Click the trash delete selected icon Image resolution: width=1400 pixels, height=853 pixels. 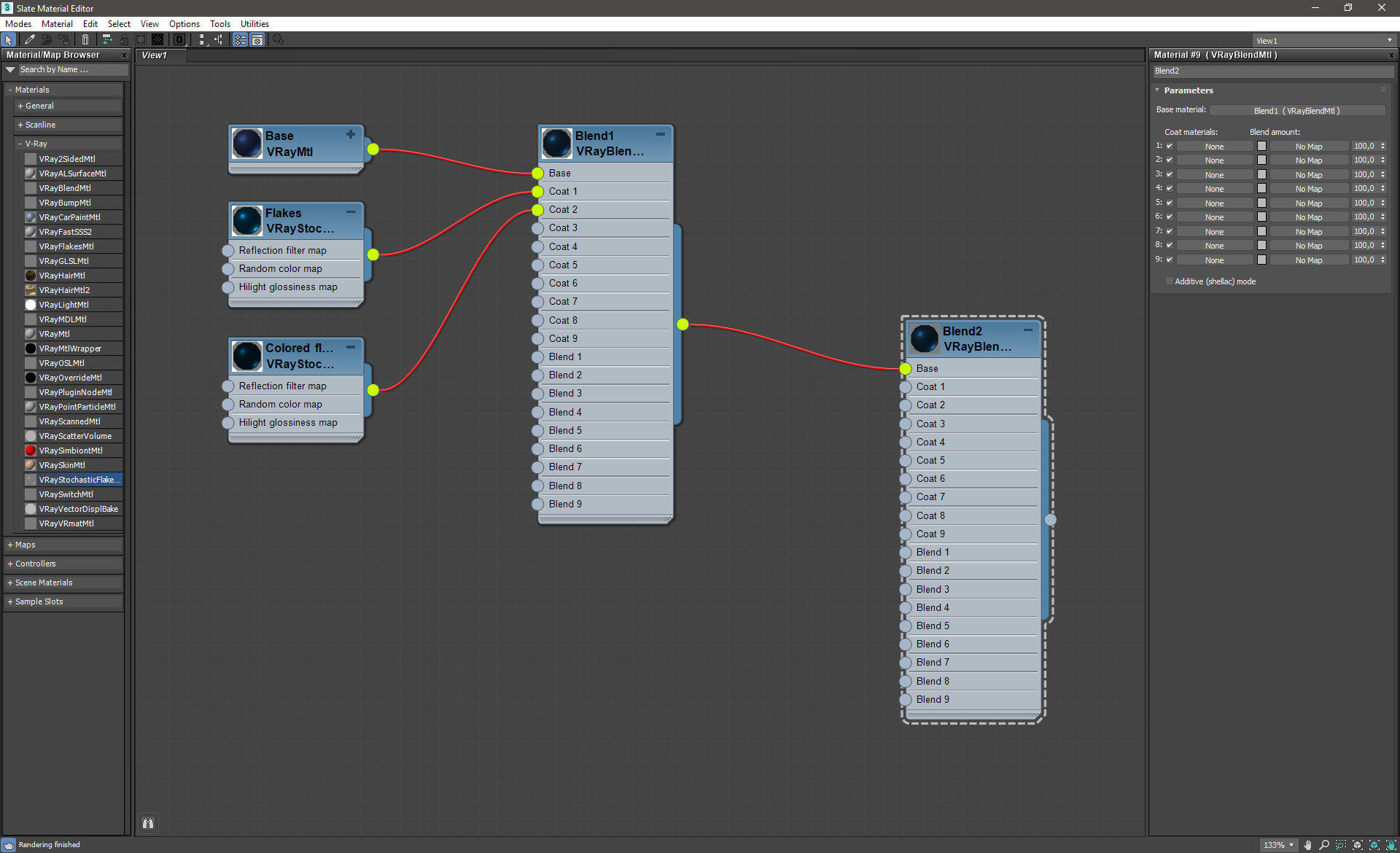point(85,40)
